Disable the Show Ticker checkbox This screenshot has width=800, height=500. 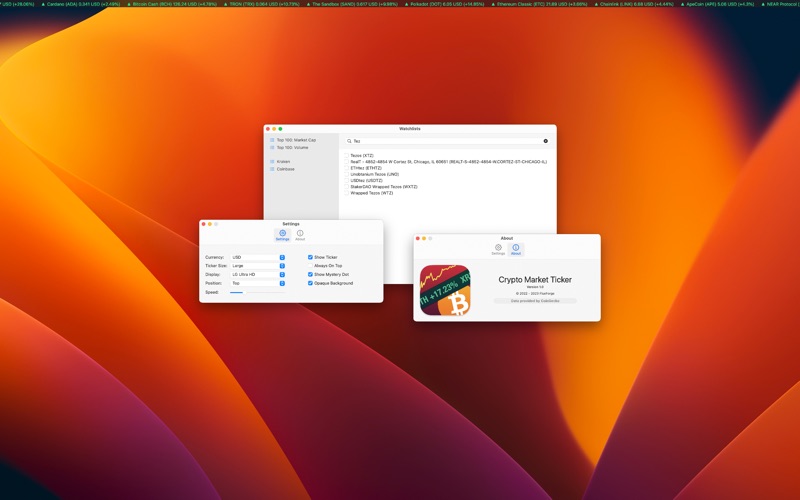tap(310, 257)
